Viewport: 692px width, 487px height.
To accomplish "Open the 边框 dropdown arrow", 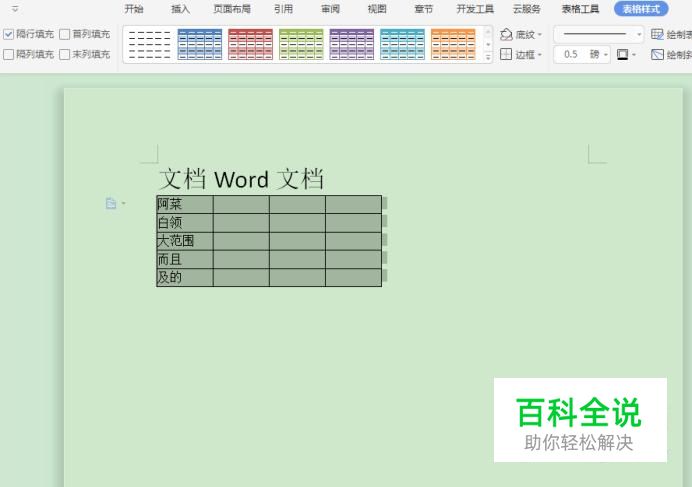I will [x=540, y=55].
